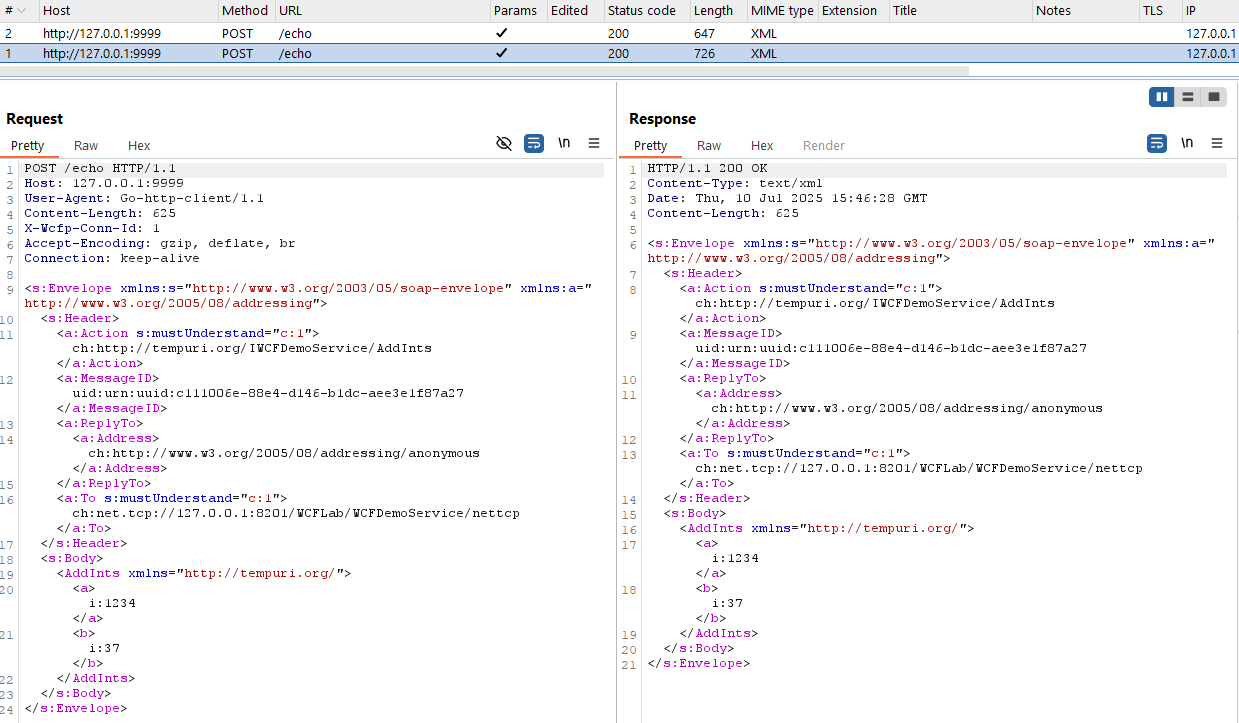Open the Response editor options menu
This screenshot has width=1239, height=723.
pyautogui.click(x=1217, y=144)
